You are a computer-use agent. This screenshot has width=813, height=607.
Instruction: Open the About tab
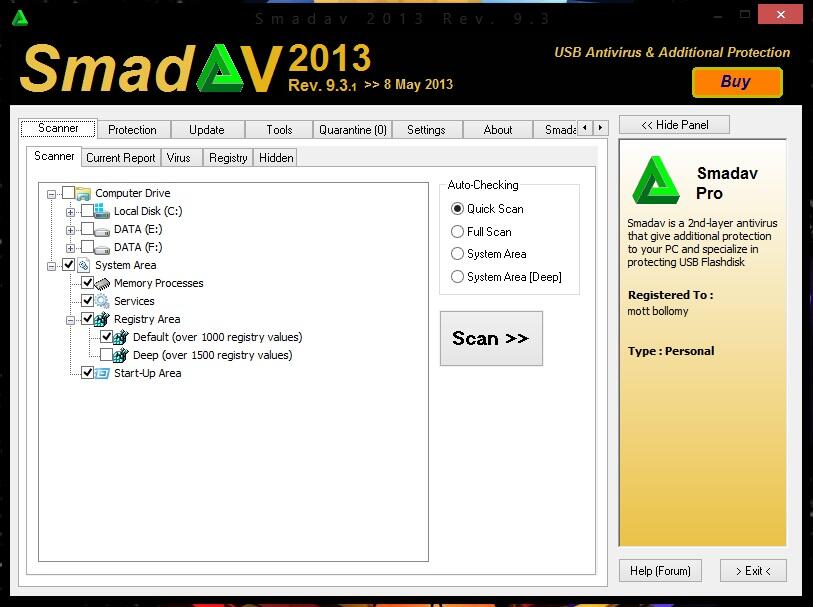498,130
